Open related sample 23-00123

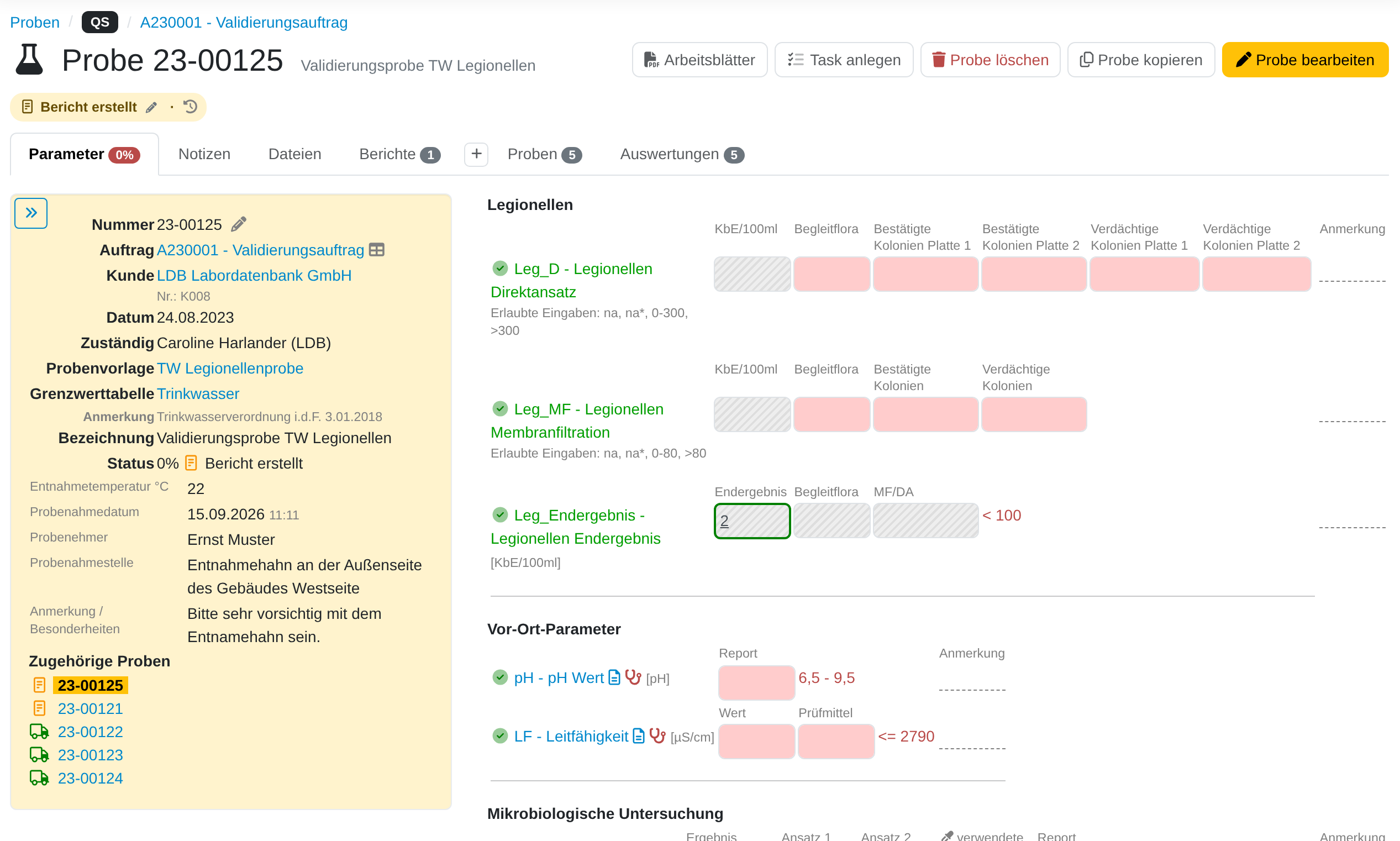tap(90, 755)
